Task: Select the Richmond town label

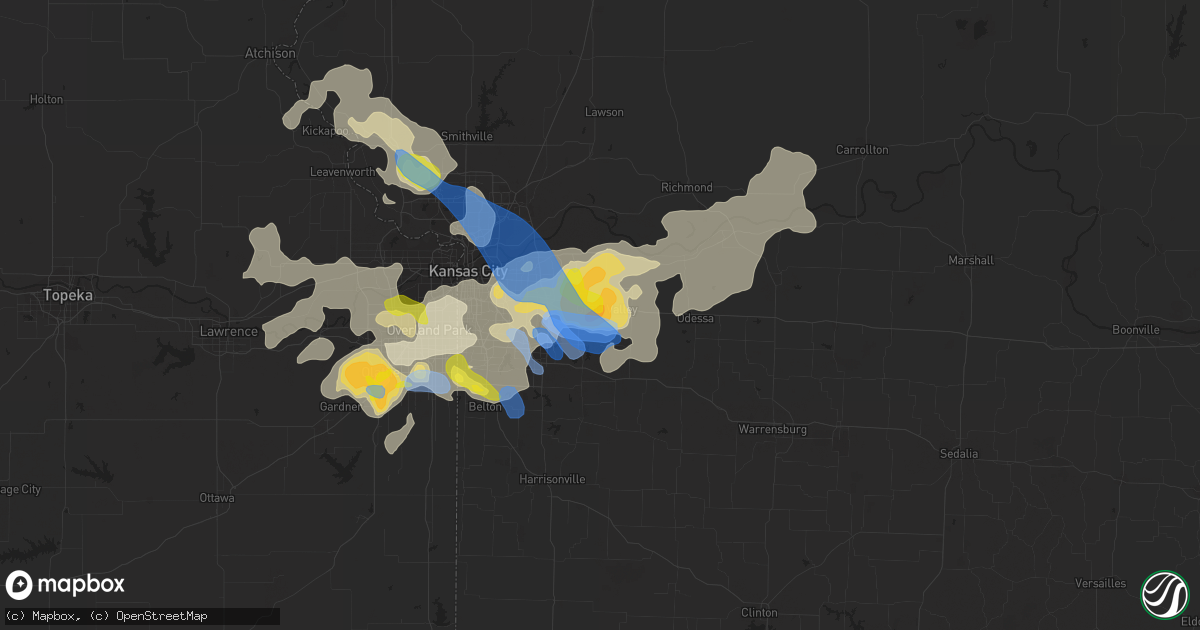Action: tap(687, 187)
